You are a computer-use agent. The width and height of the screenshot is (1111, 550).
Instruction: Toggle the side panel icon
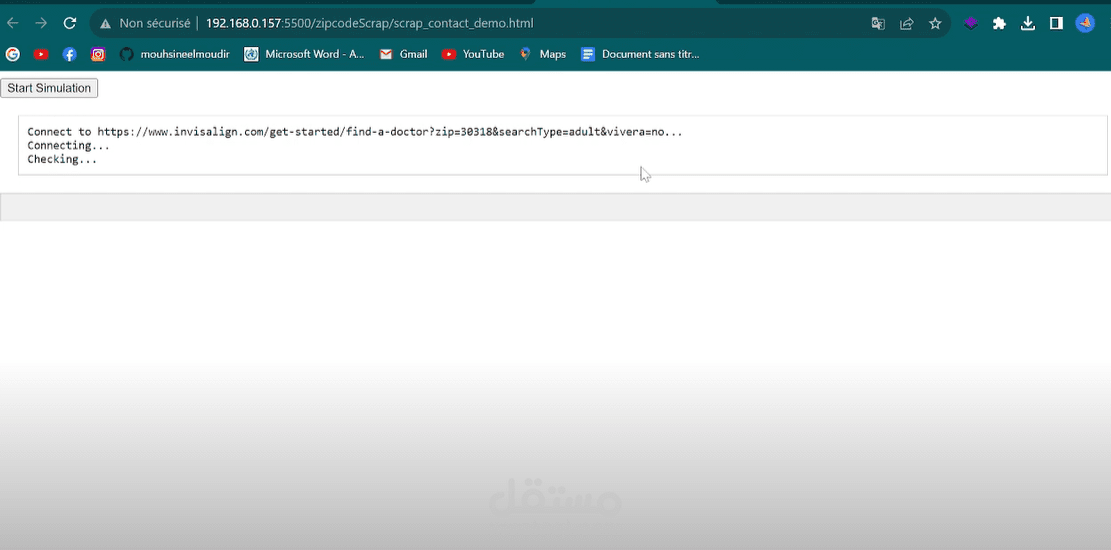coord(1056,23)
